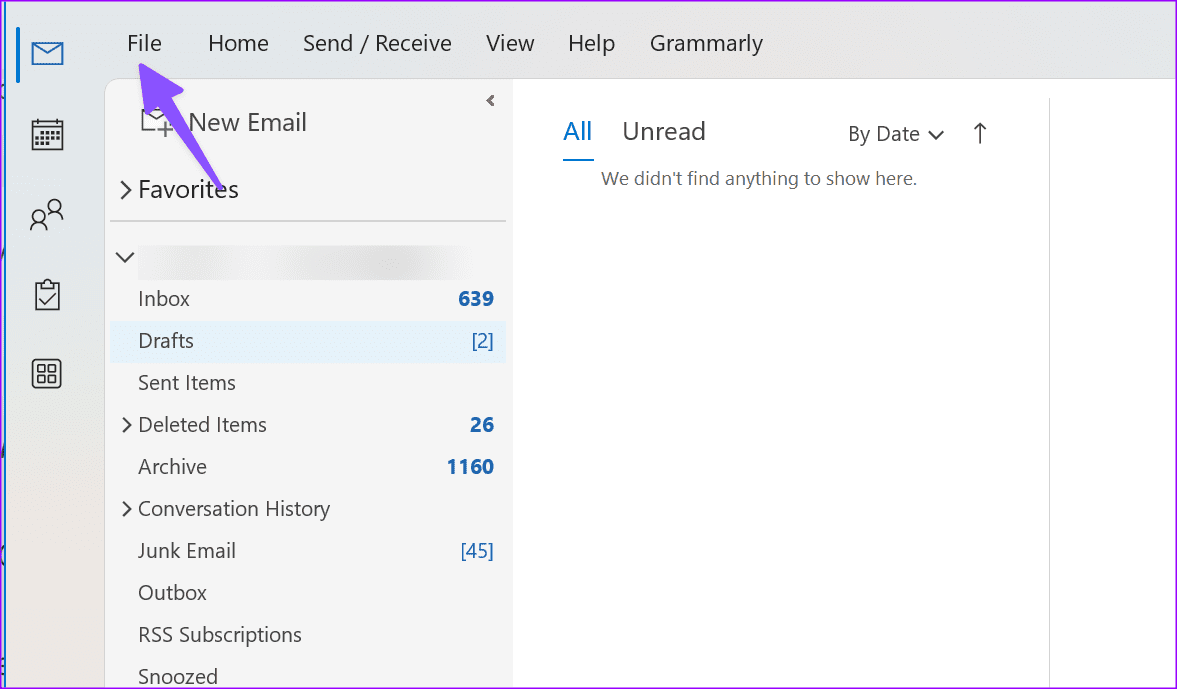
Task: Select the To Do tasks icon
Action: pos(46,293)
